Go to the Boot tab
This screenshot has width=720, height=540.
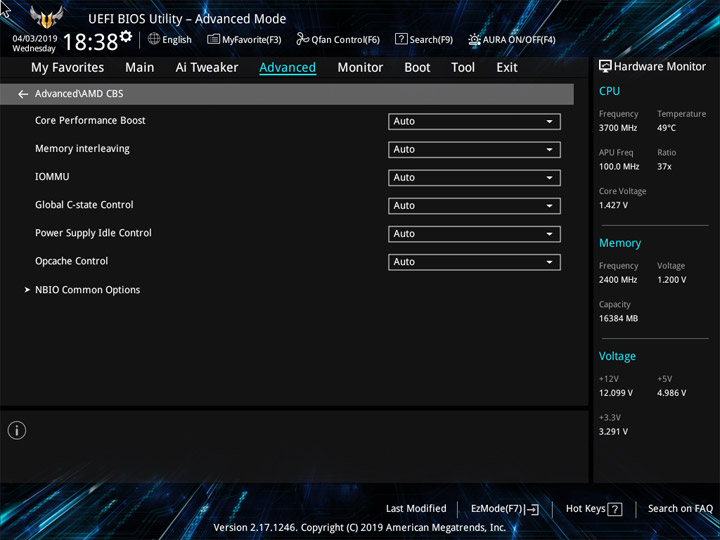pos(417,68)
